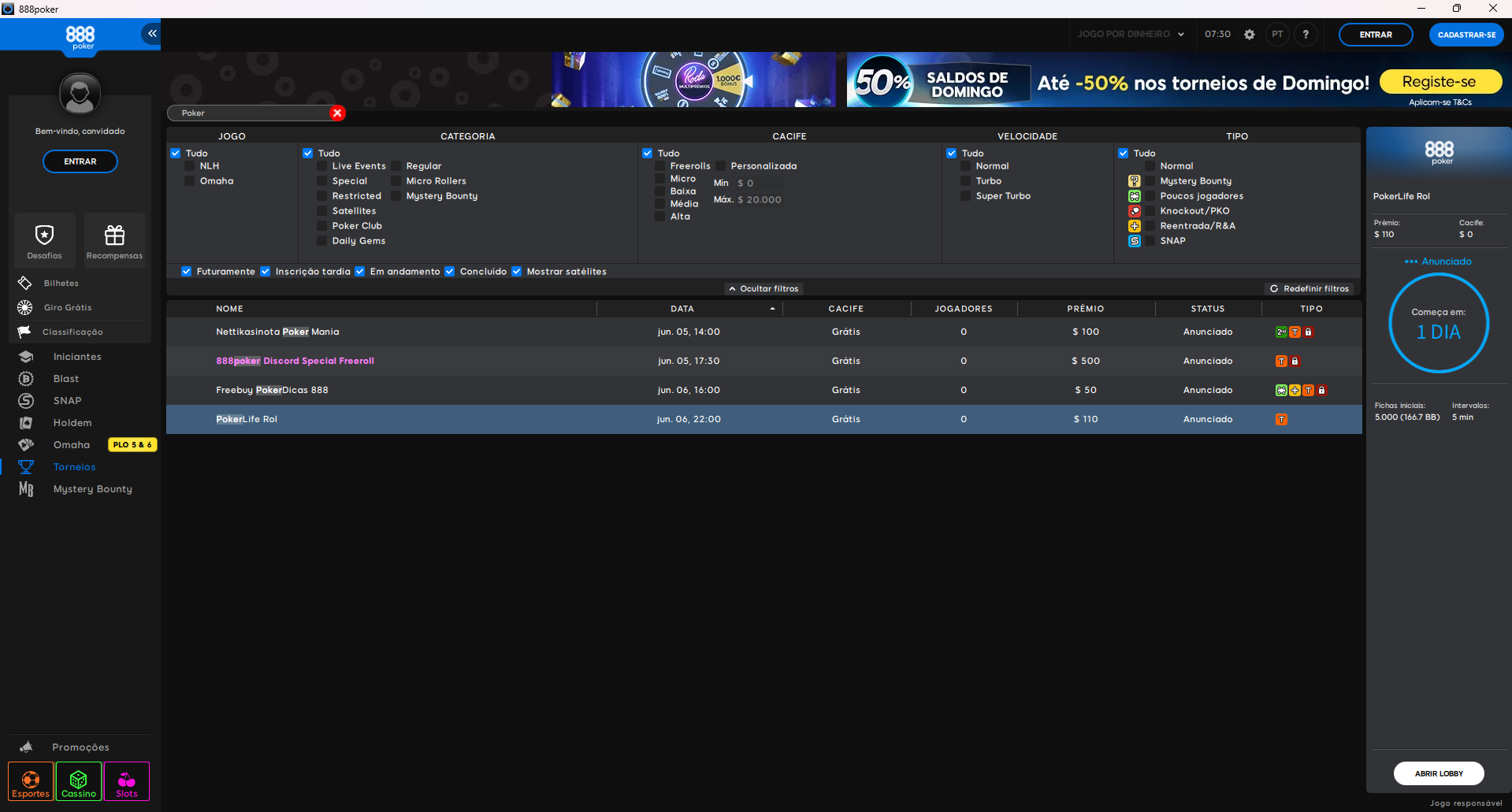Select the SNAP icon in sidebar

click(x=26, y=401)
